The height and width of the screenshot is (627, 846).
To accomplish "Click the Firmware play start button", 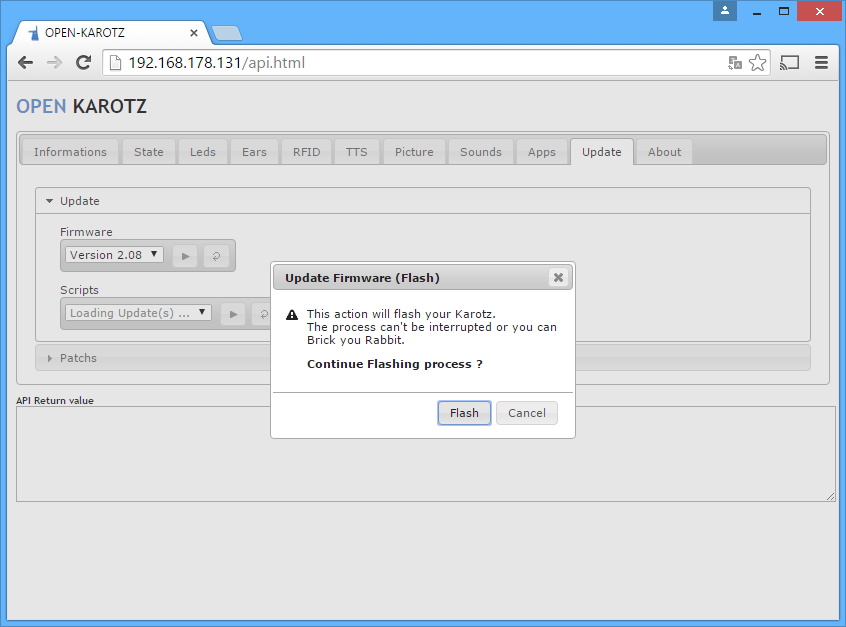I will click(x=185, y=256).
